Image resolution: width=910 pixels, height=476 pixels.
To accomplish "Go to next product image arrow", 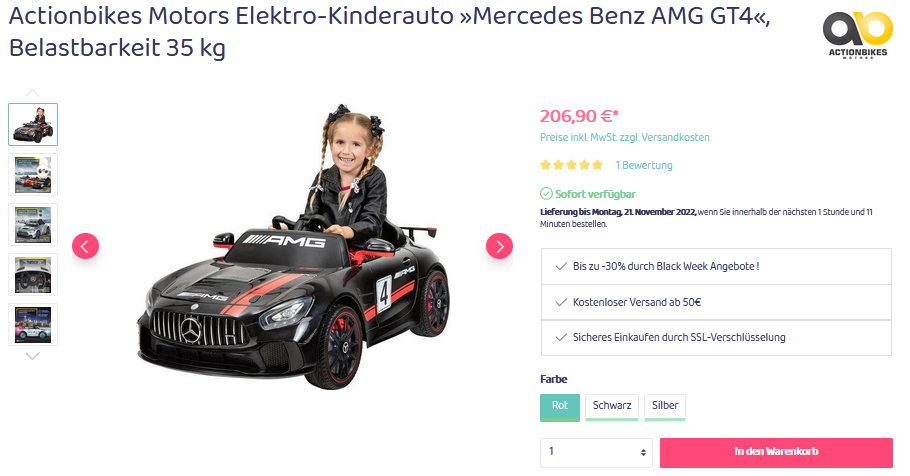I will [499, 247].
